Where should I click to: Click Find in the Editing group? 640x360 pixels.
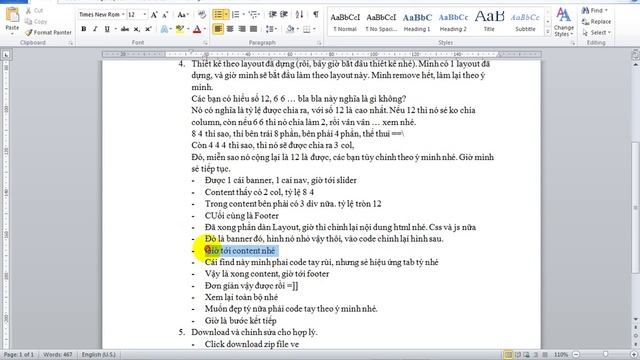[595, 10]
